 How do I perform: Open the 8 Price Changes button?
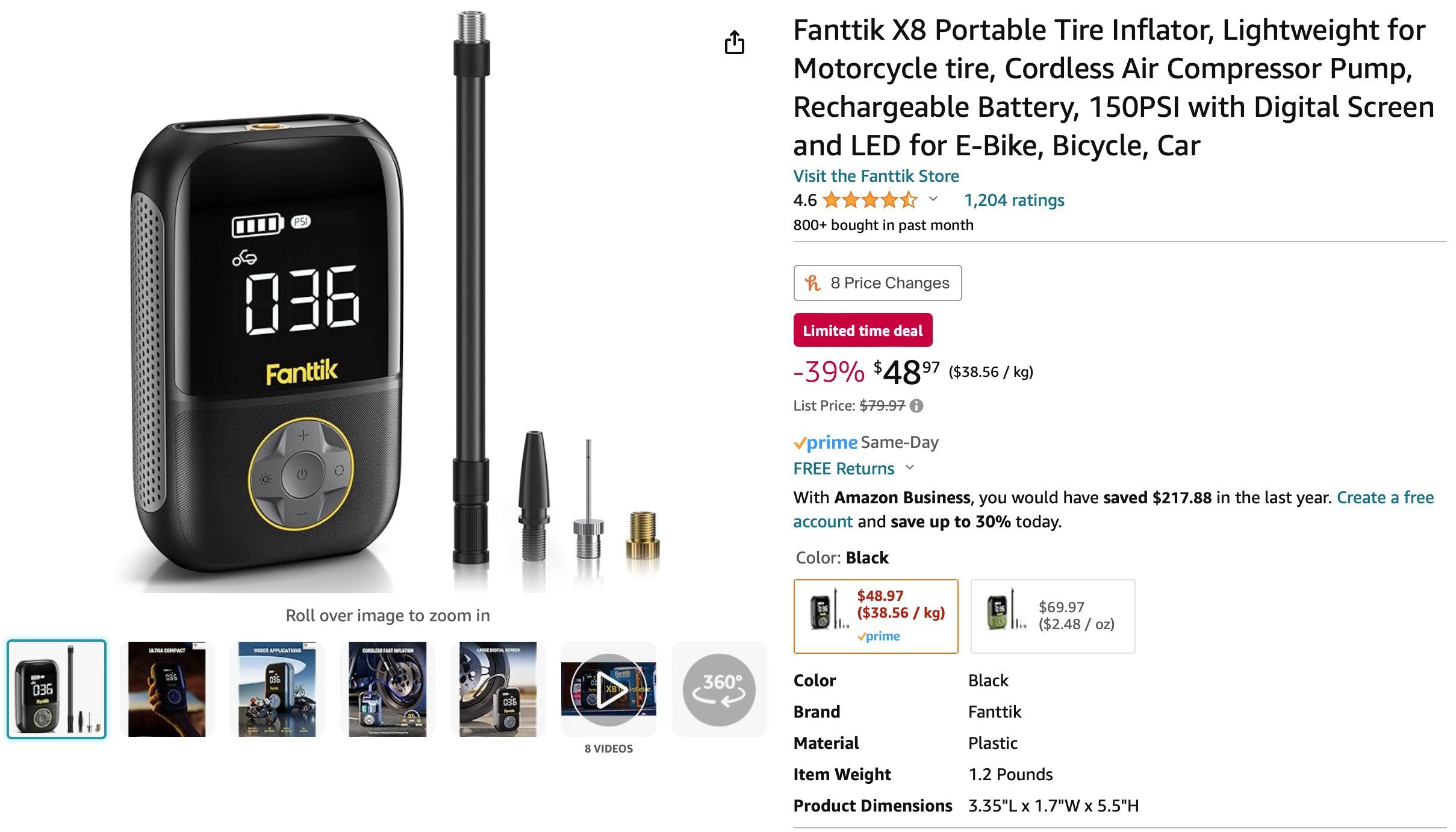click(x=877, y=283)
